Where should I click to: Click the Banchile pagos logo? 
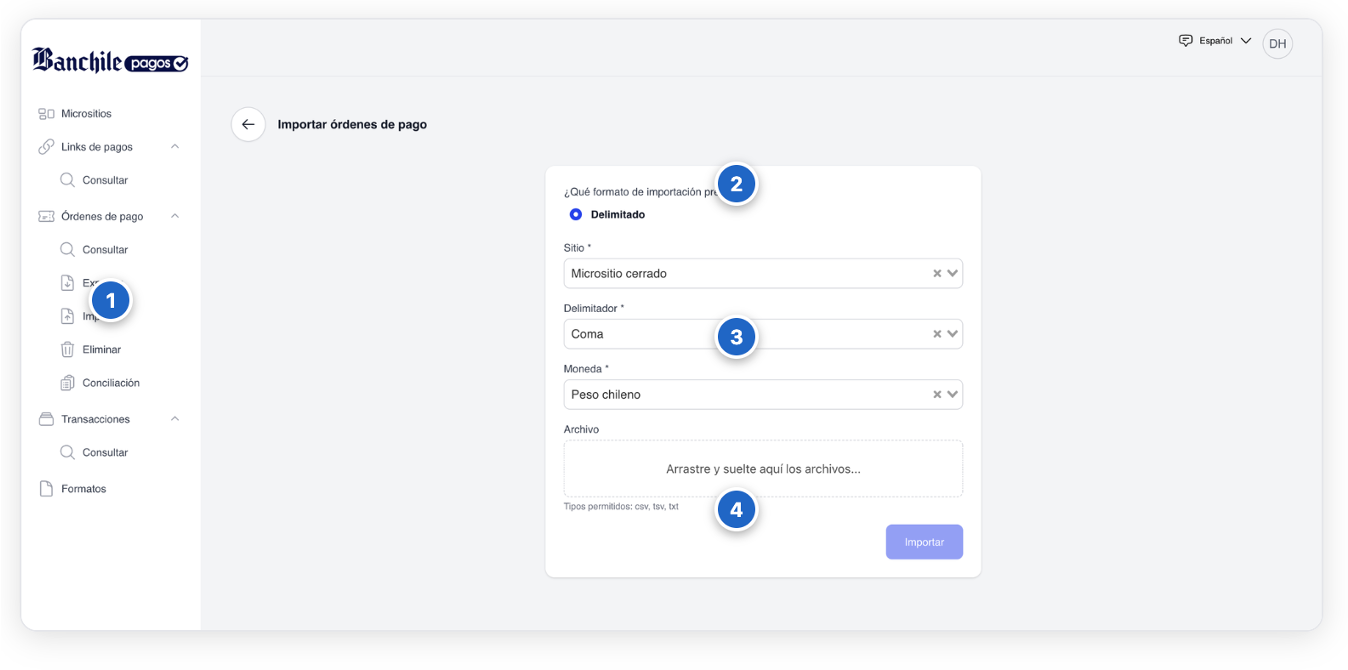pos(110,61)
